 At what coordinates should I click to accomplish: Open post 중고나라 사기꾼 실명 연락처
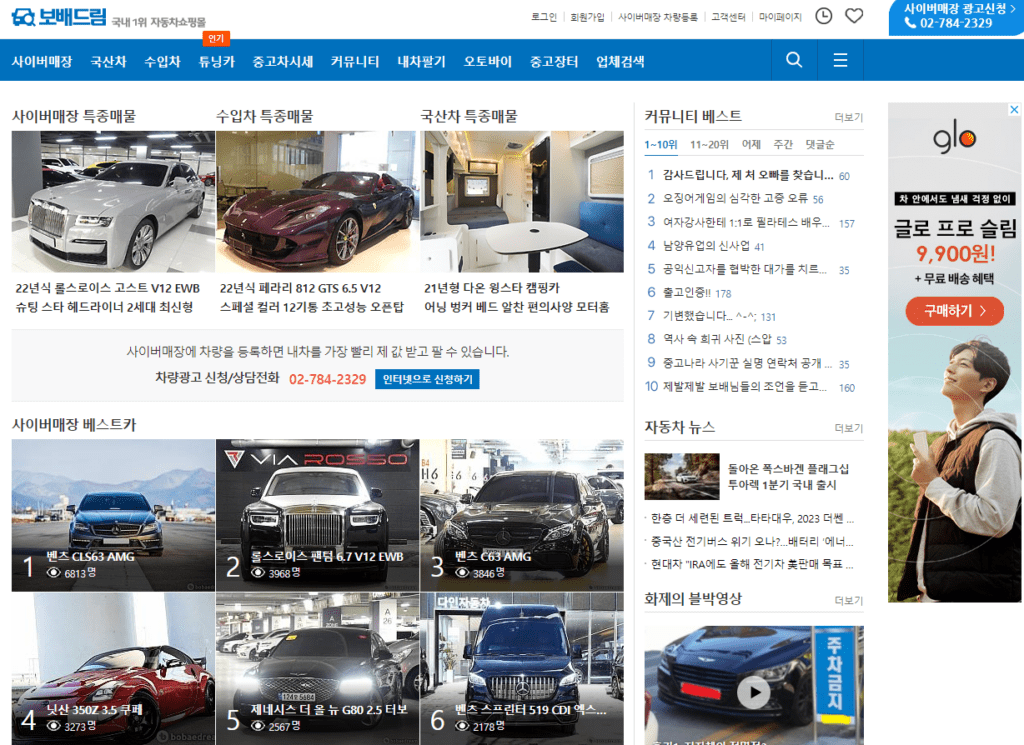point(747,363)
